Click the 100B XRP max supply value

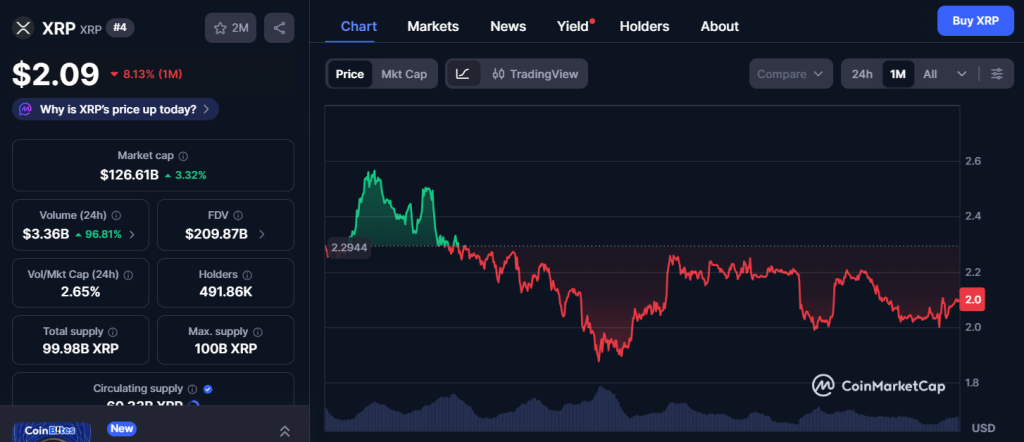coord(225,349)
